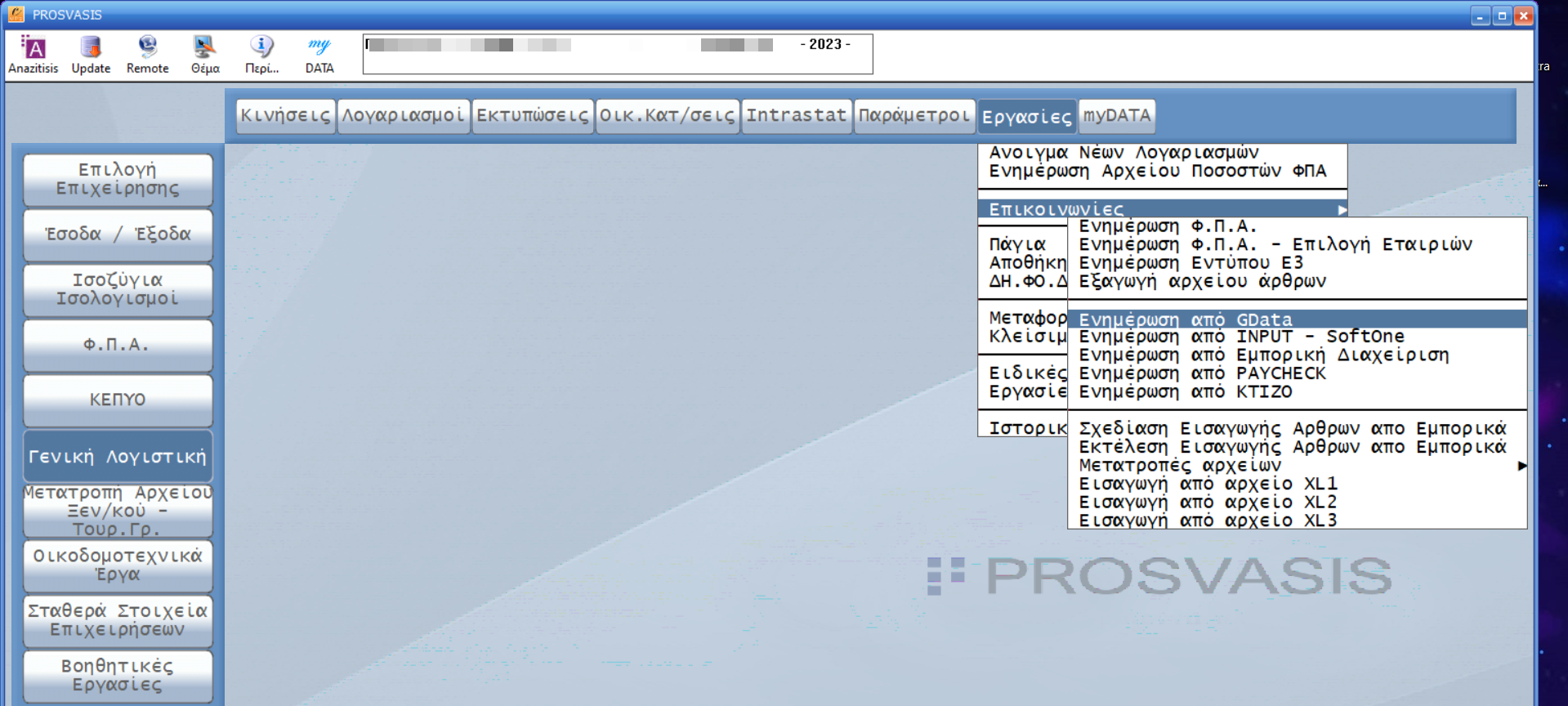1568x706 pixels.
Task: Select the Γενική Λογιστική button
Action: click(x=118, y=457)
